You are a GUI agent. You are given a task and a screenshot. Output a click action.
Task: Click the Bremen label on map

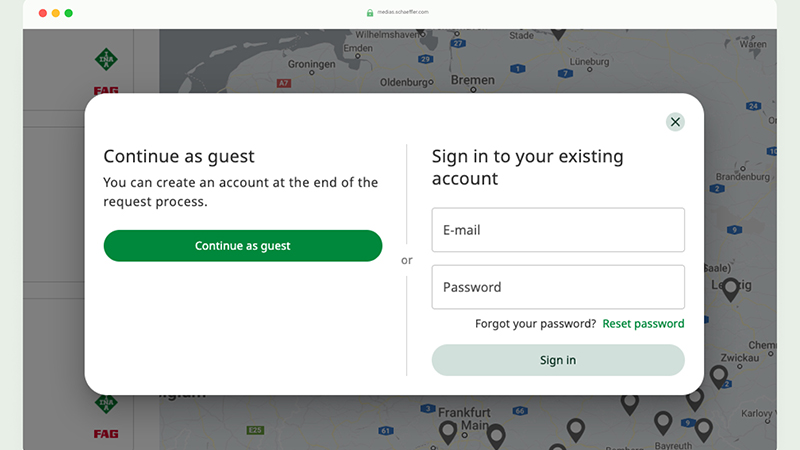pyautogui.click(x=472, y=80)
